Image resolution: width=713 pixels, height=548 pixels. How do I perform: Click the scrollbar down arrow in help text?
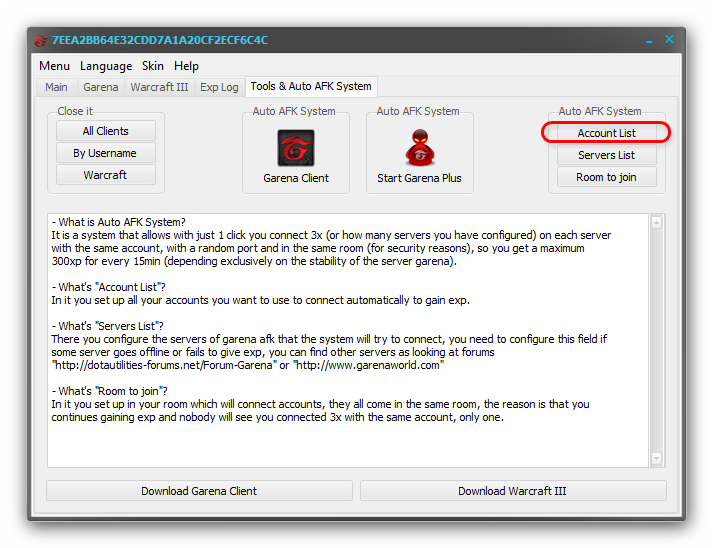656,458
